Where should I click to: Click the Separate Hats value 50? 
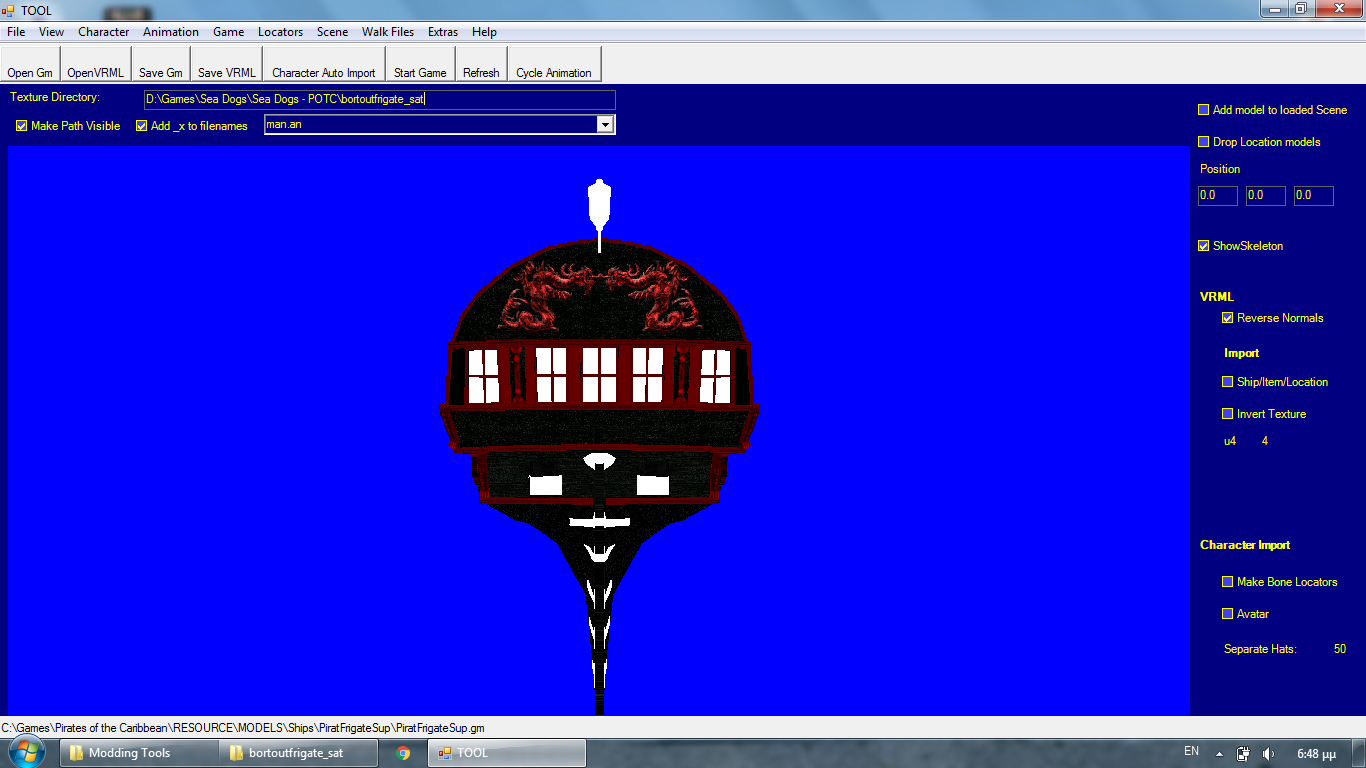click(x=1340, y=649)
